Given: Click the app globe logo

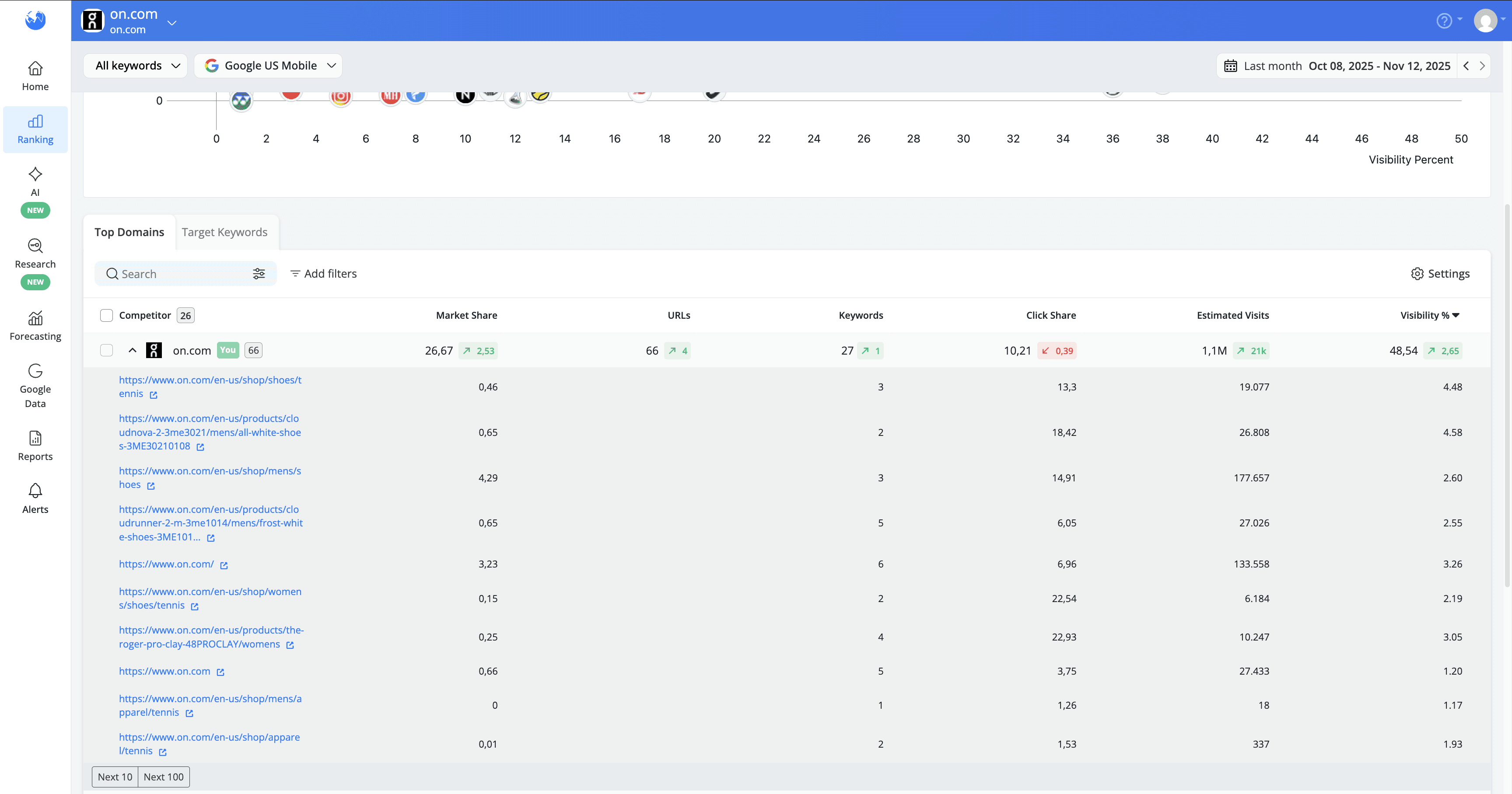Looking at the screenshot, I should 35,20.
